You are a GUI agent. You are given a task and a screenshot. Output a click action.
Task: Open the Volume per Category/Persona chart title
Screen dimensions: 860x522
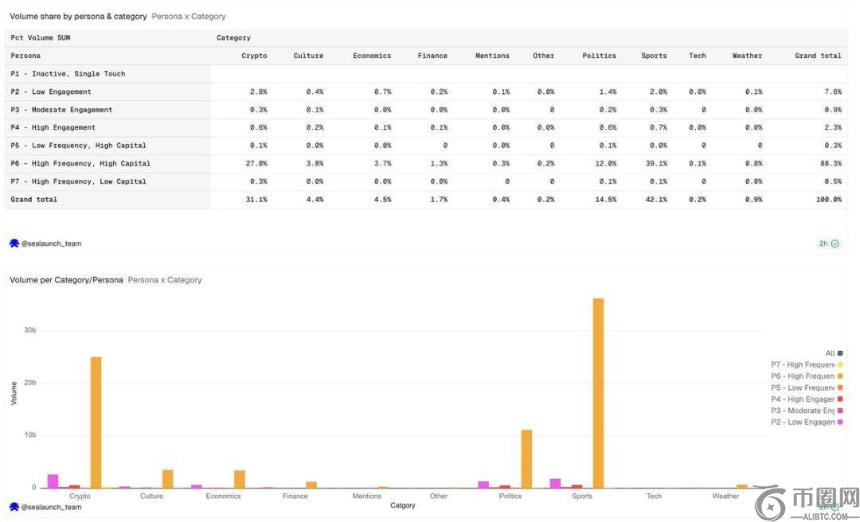click(66, 280)
